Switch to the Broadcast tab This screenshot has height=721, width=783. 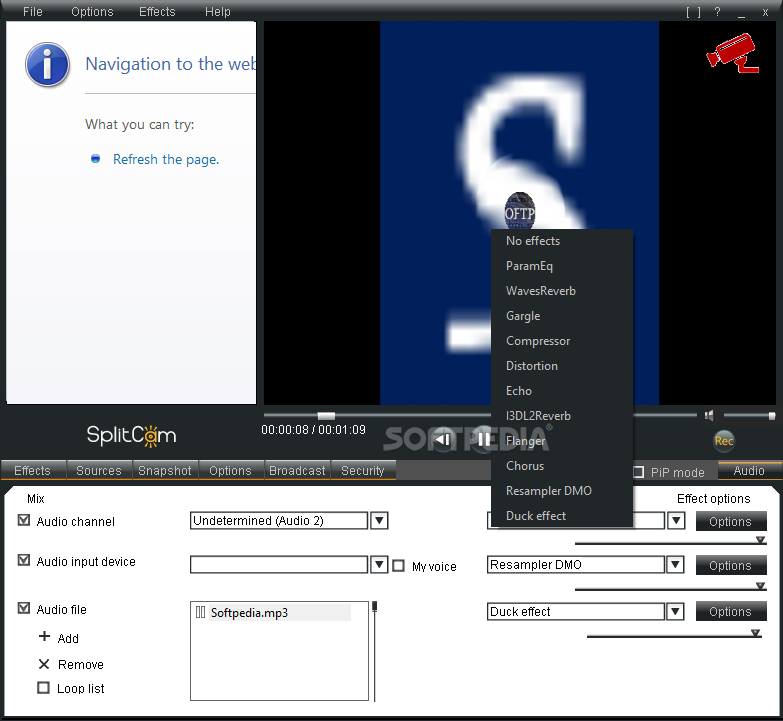point(297,470)
